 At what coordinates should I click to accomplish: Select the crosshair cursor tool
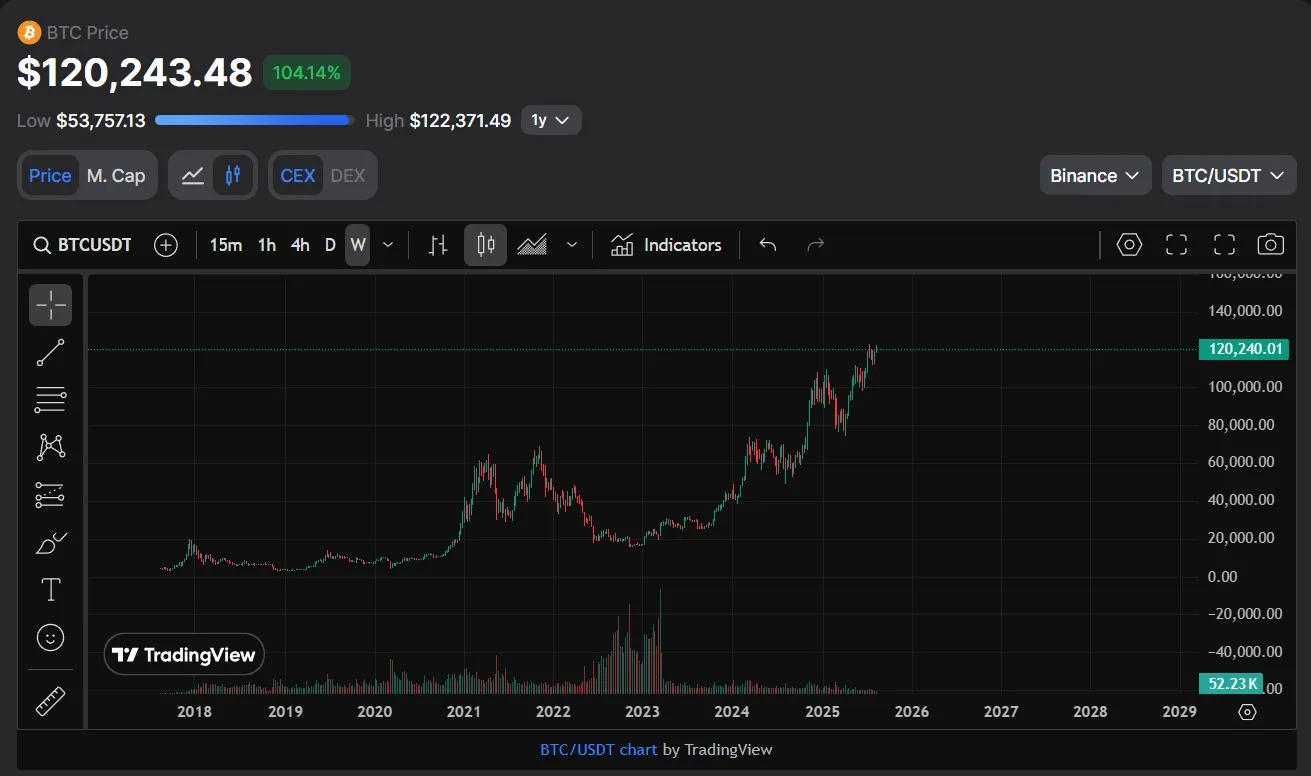pyautogui.click(x=50, y=305)
